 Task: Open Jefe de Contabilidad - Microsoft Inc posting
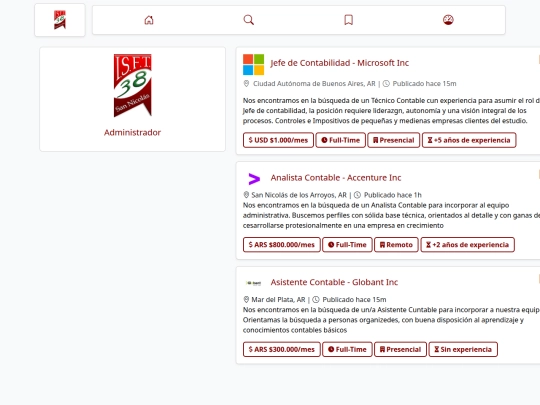340,63
